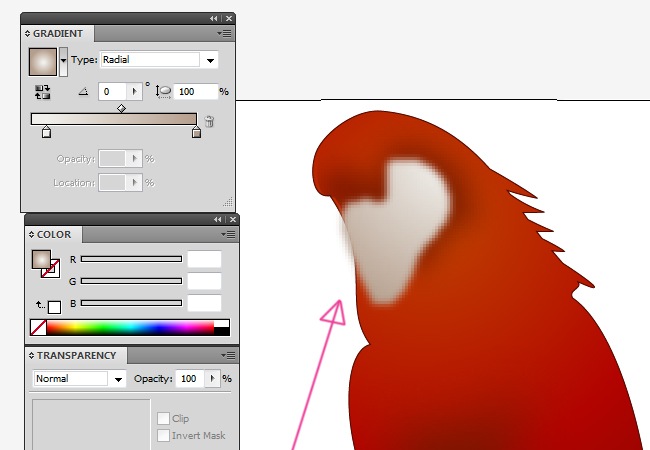This screenshot has height=450, width=650.
Task: Click the G color slider
Action: click(131, 281)
